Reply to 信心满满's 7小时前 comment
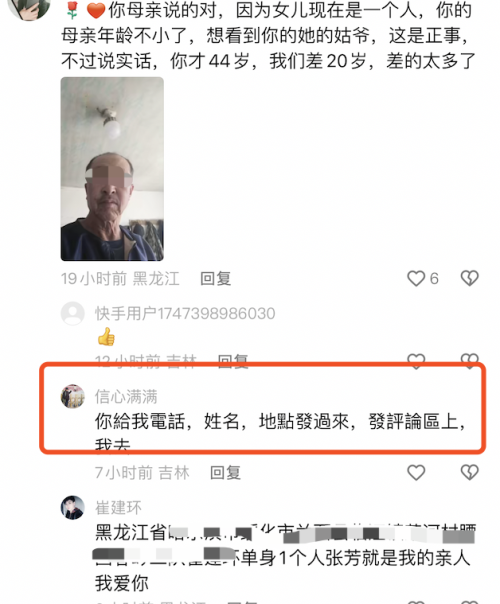 point(225,473)
